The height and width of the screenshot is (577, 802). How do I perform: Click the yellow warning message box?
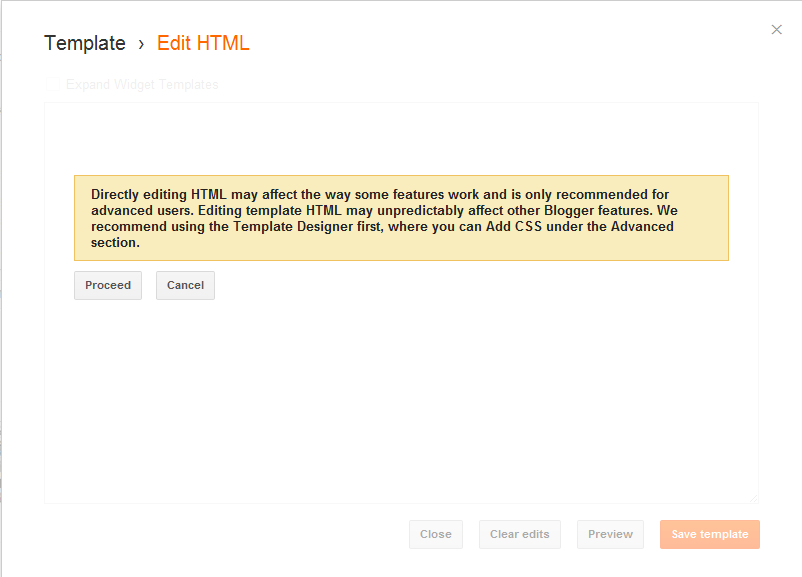pos(402,218)
